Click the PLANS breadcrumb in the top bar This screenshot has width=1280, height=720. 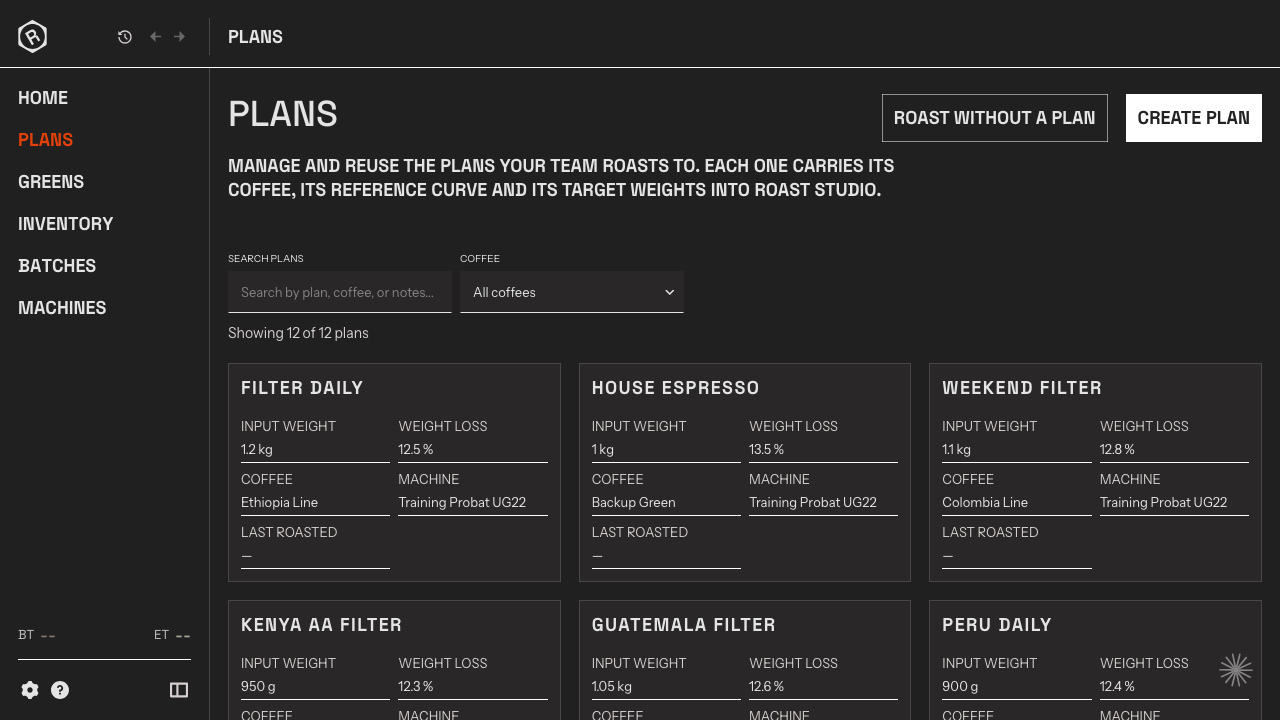click(255, 37)
